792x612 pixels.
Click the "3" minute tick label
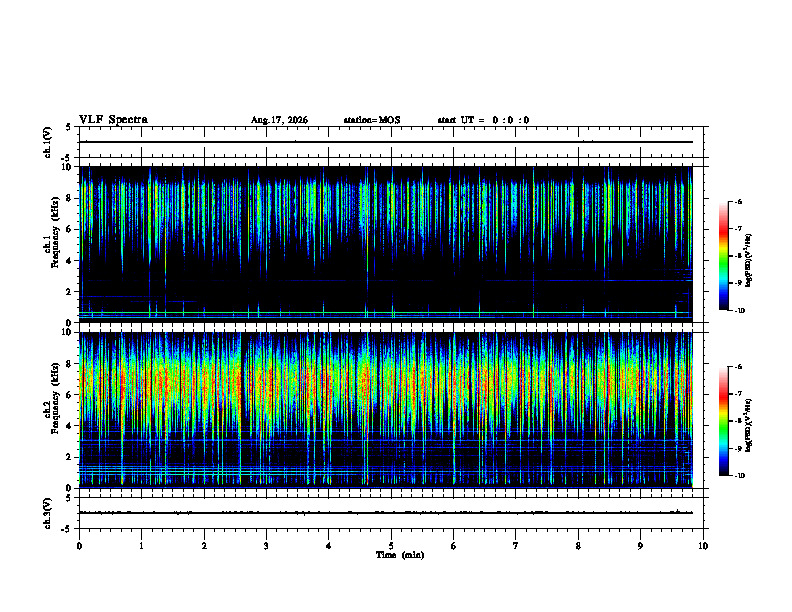pos(266,546)
